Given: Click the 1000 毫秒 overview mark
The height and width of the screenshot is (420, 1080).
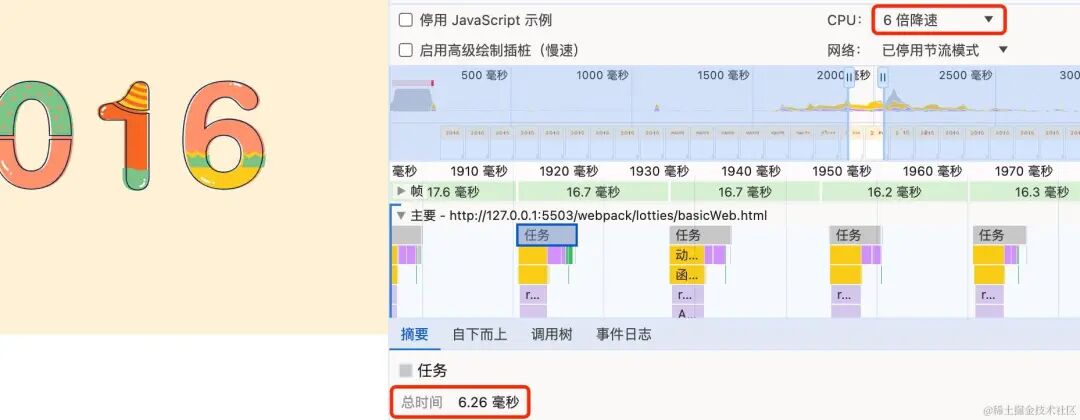Looking at the screenshot, I should pos(602,76).
